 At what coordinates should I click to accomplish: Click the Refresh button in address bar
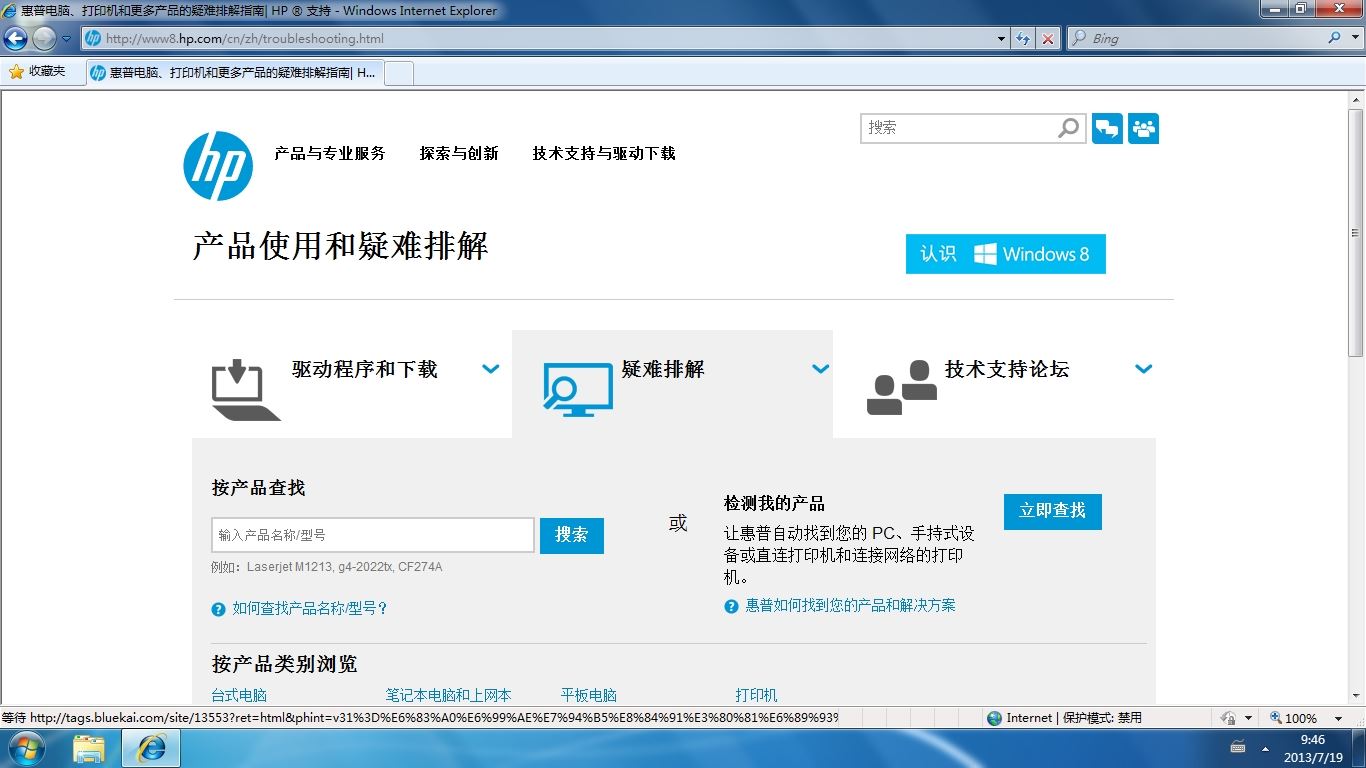[1022, 39]
